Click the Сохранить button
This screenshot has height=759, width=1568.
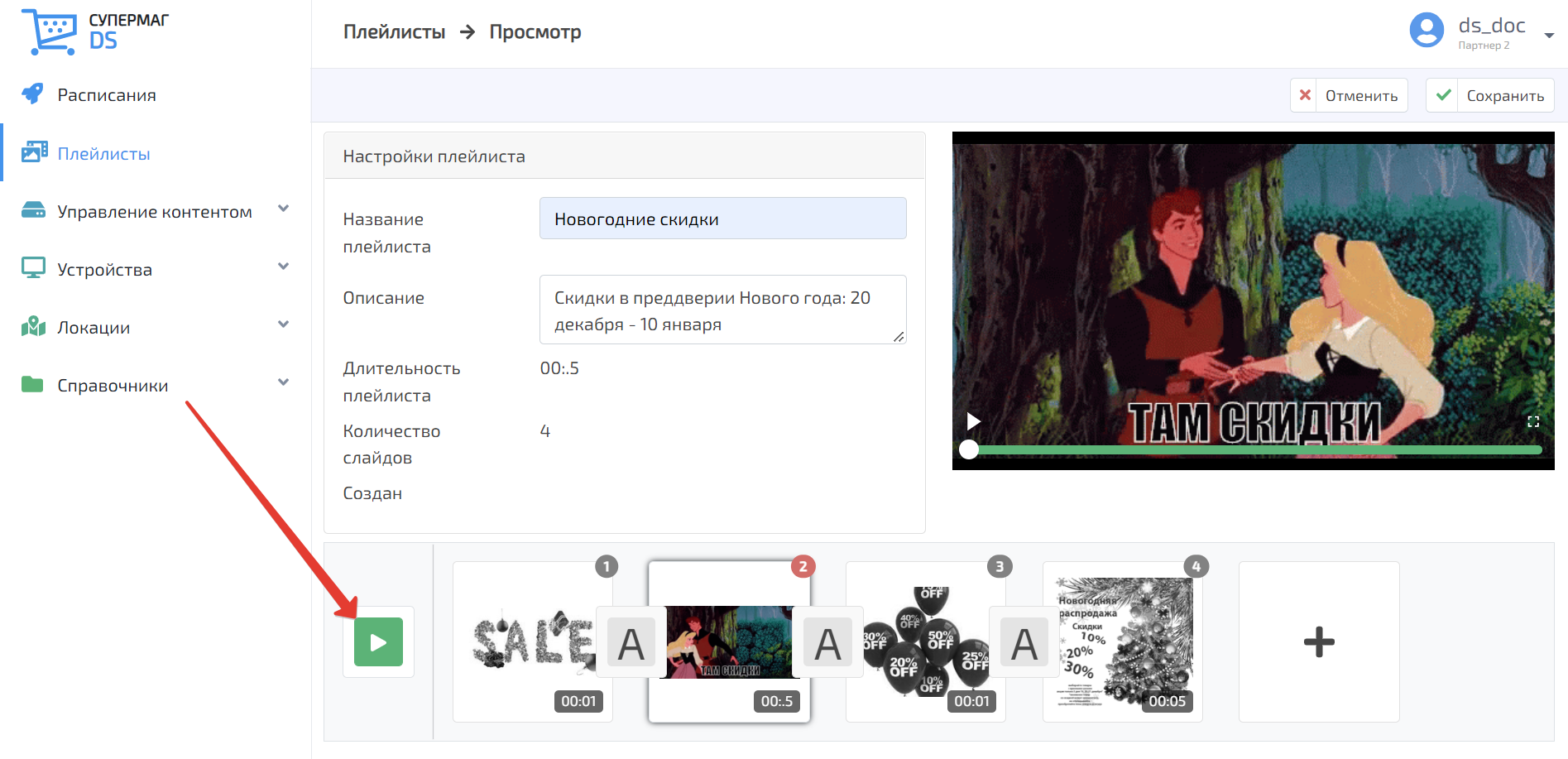coord(1490,95)
